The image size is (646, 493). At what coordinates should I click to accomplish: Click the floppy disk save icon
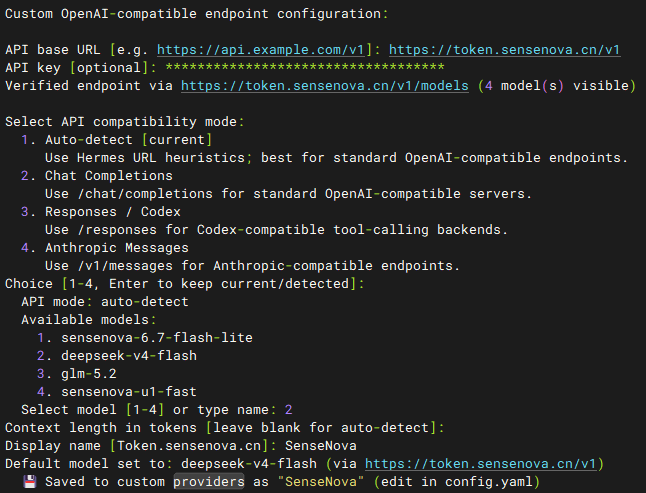pyautogui.click(x=30, y=481)
